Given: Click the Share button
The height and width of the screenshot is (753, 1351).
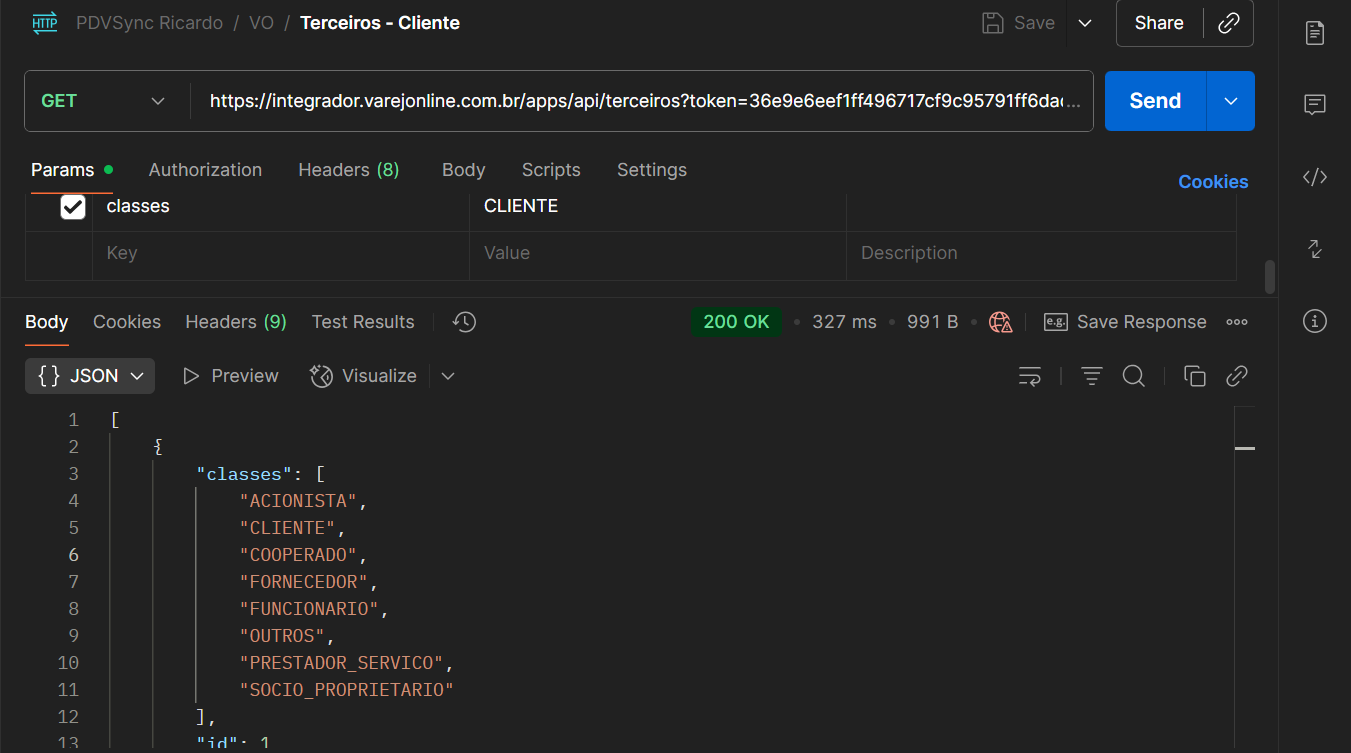Looking at the screenshot, I should pos(1159,23).
